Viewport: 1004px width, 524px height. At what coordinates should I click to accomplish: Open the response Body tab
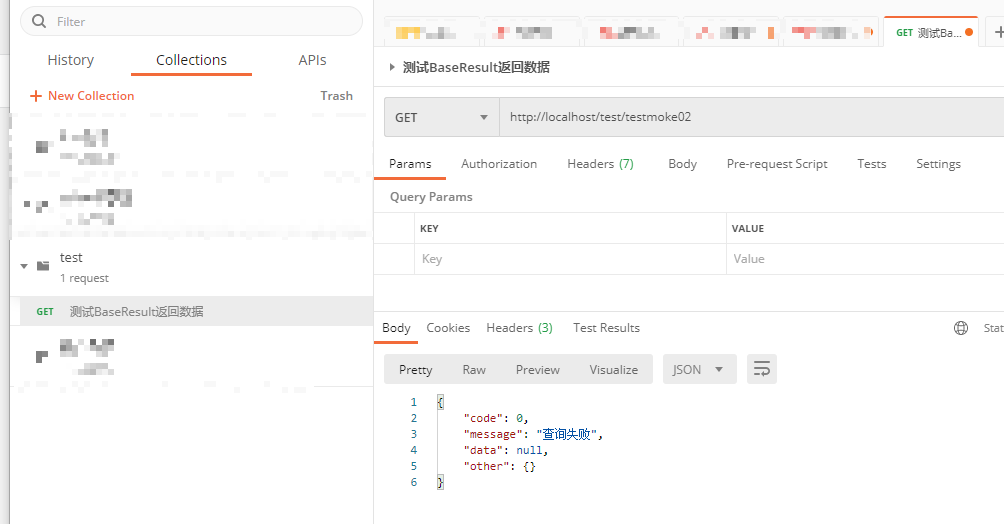[x=396, y=328]
